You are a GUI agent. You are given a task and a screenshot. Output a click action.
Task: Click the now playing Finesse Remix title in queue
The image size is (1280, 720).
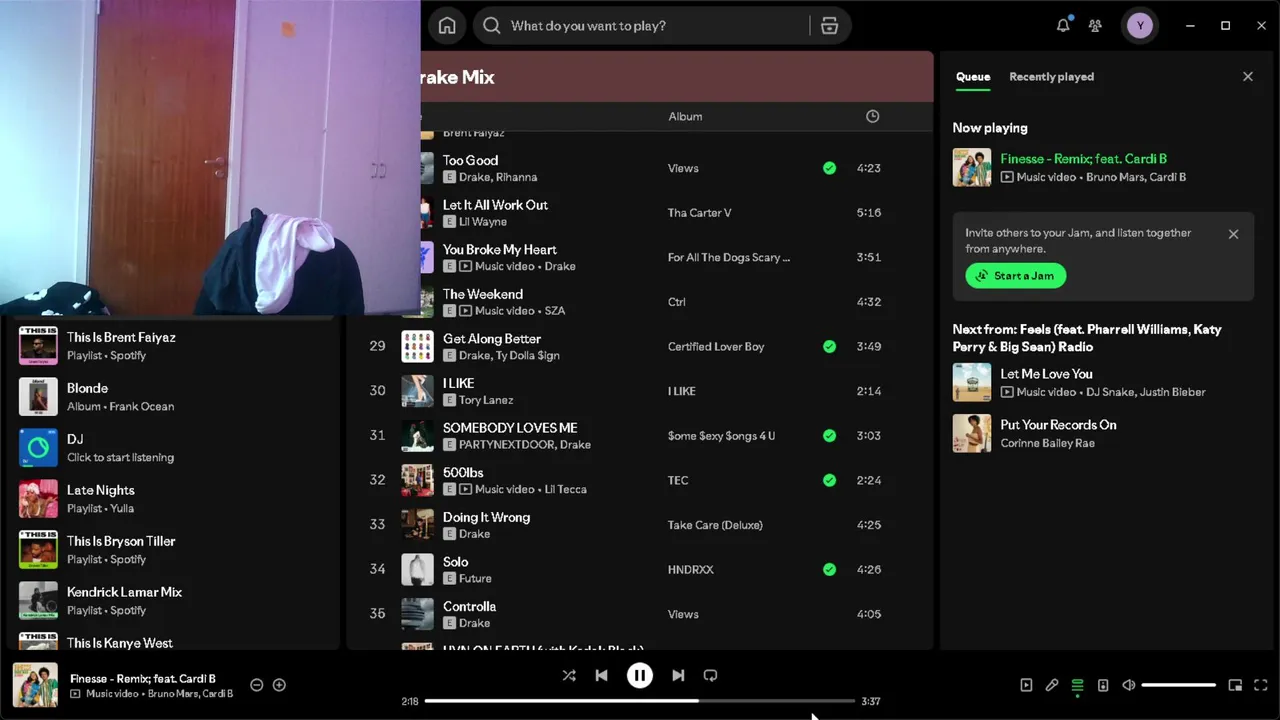click(x=1083, y=159)
